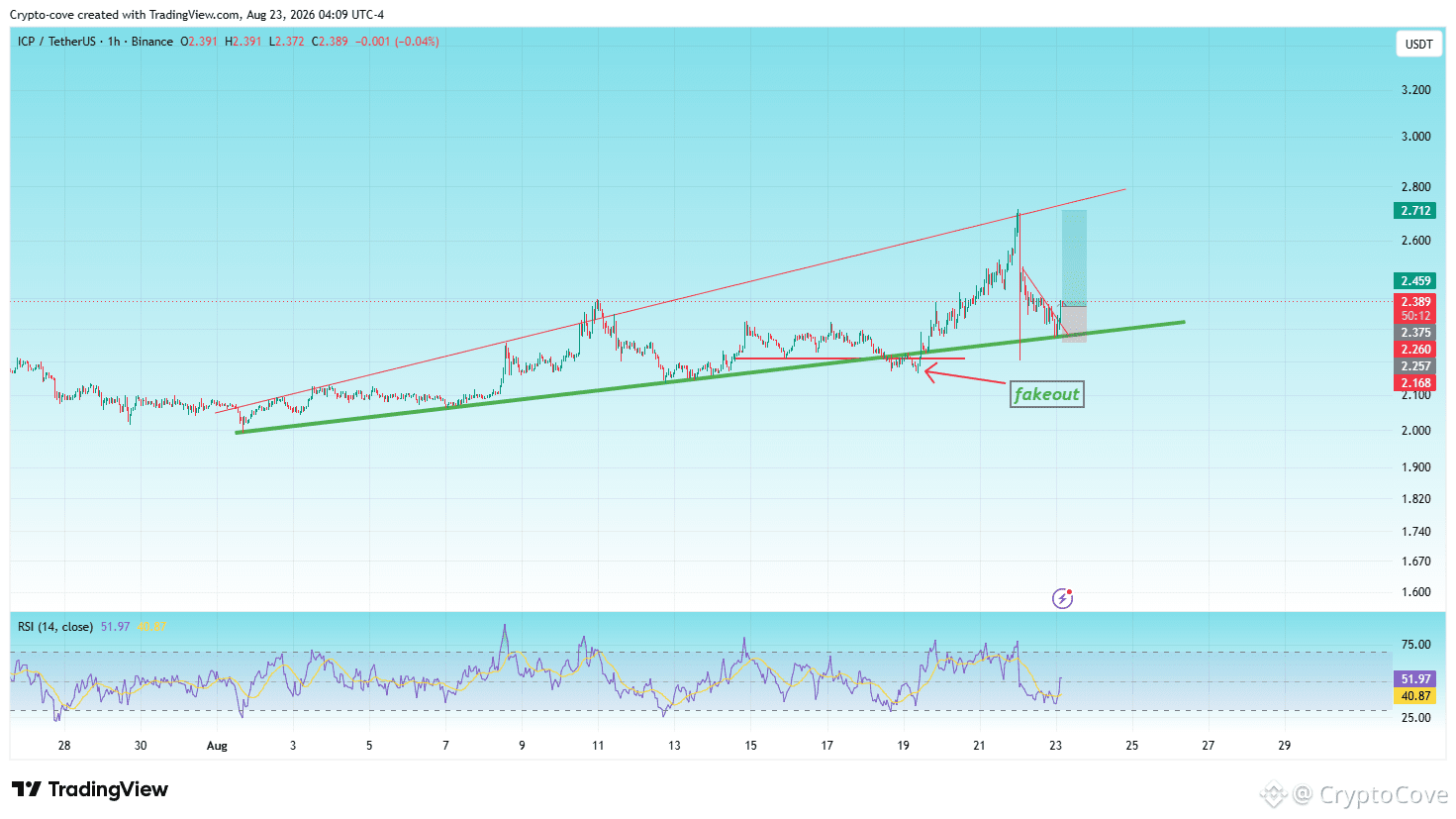The width and height of the screenshot is (1456, 819).
Task: Click the green 2.712 price label
Action: (1415, 211)
